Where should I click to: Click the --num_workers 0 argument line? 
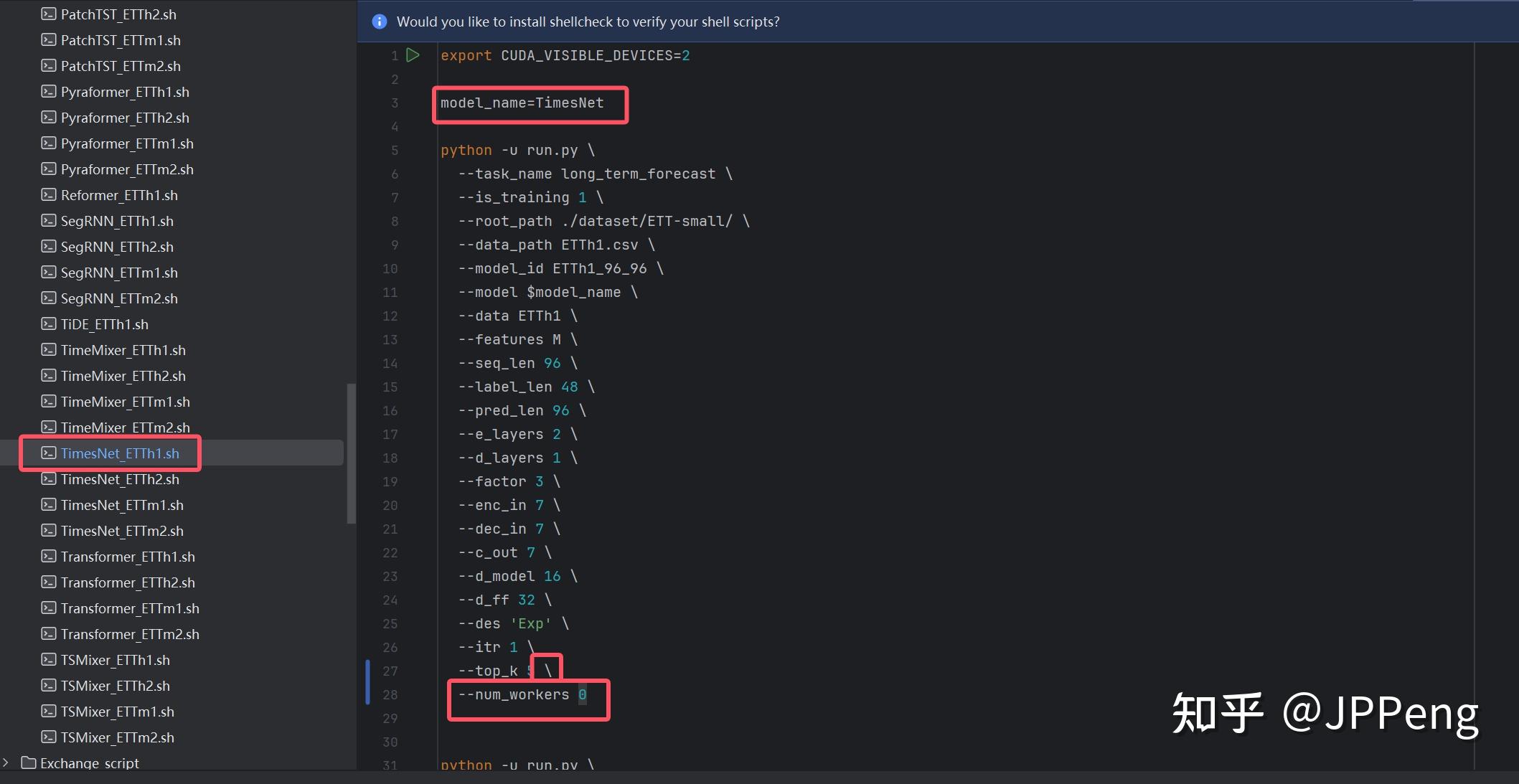(x=522, y=694)
